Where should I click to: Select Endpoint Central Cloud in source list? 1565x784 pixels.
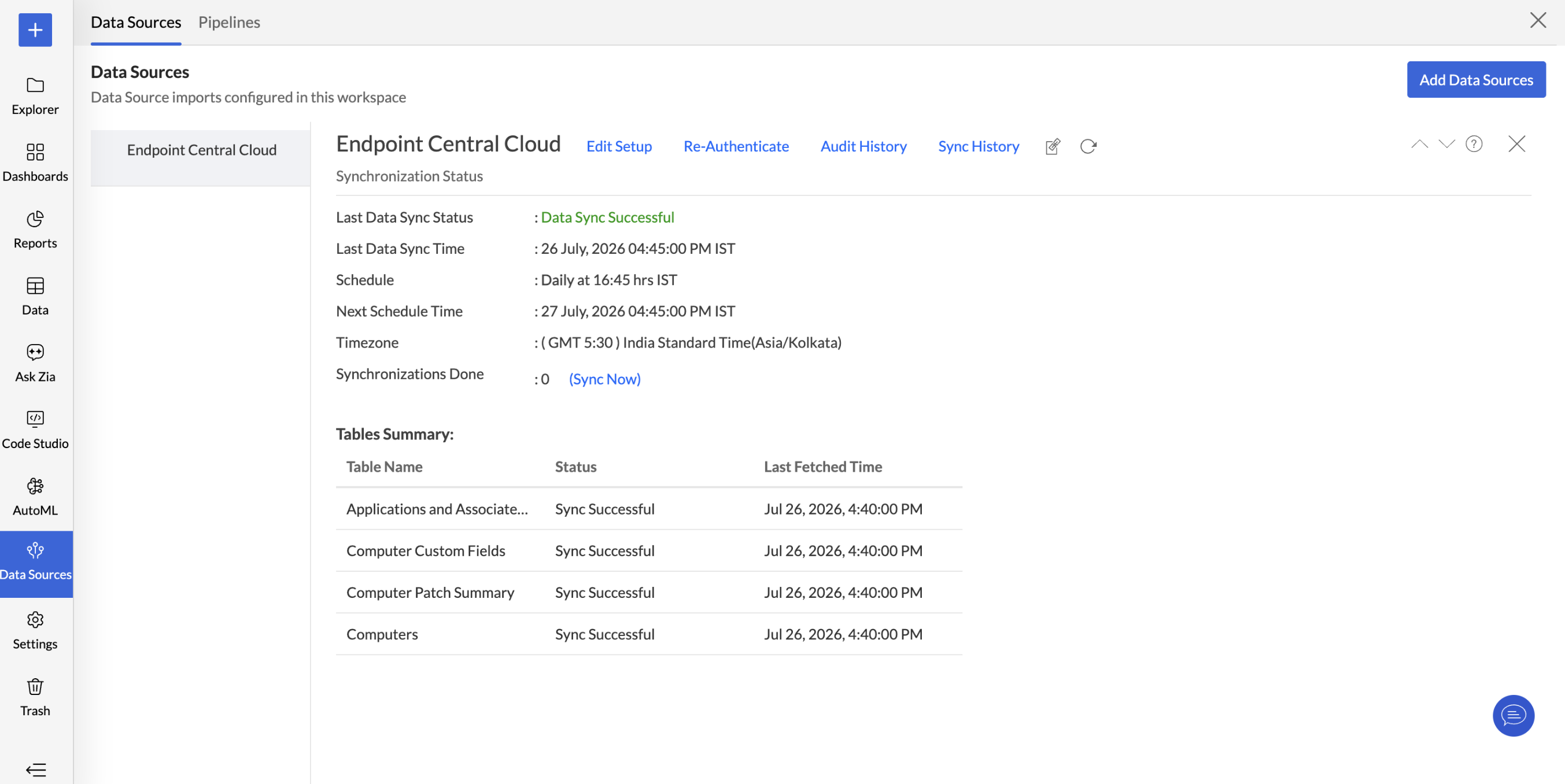(201, 157)
